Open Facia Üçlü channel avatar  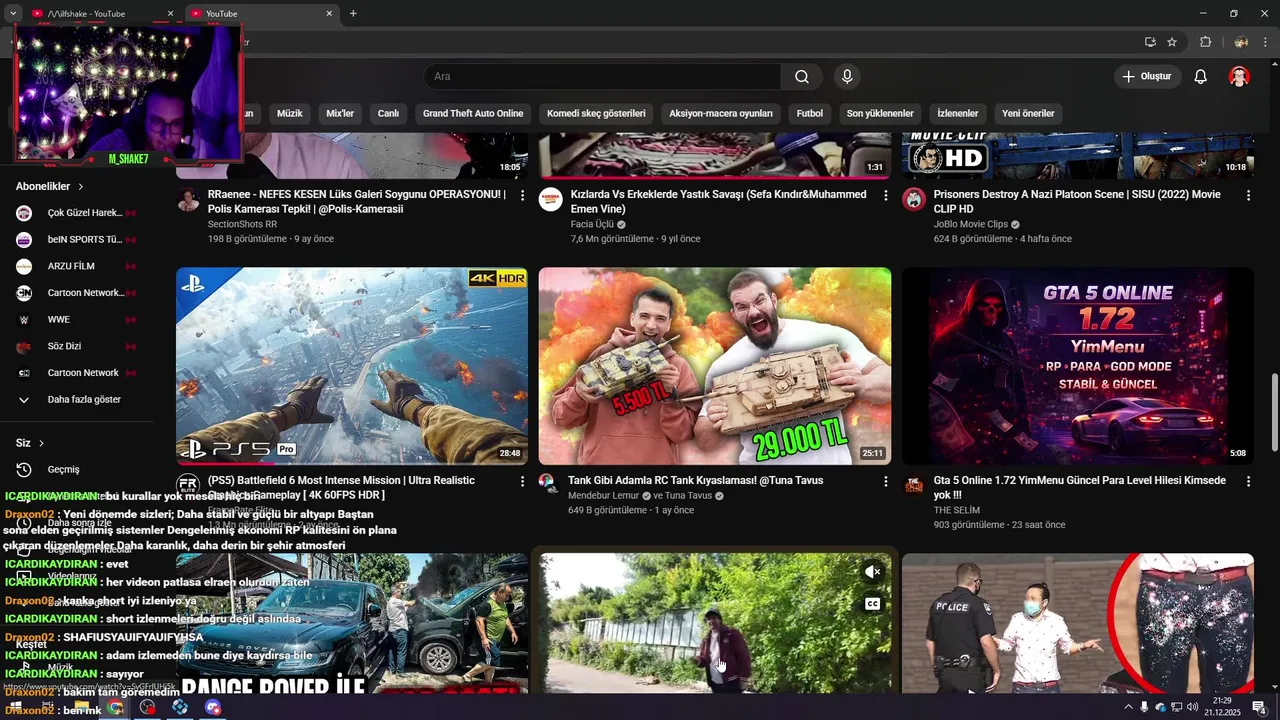(551, 199)
